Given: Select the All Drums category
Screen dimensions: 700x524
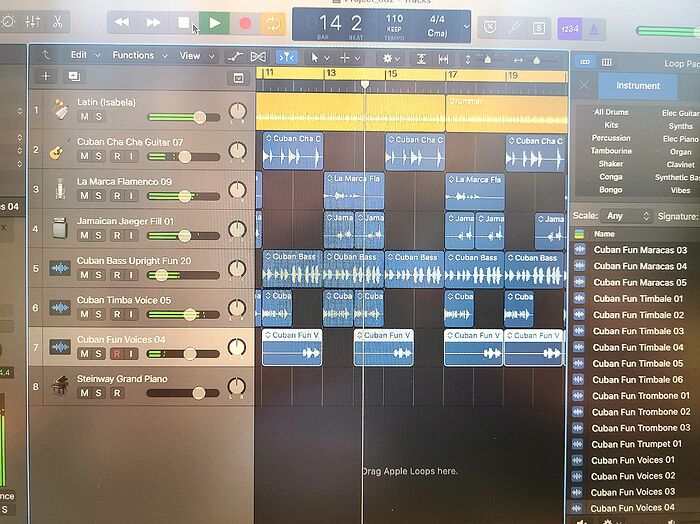Looking at the screenshot, I should tap(611, 112).
